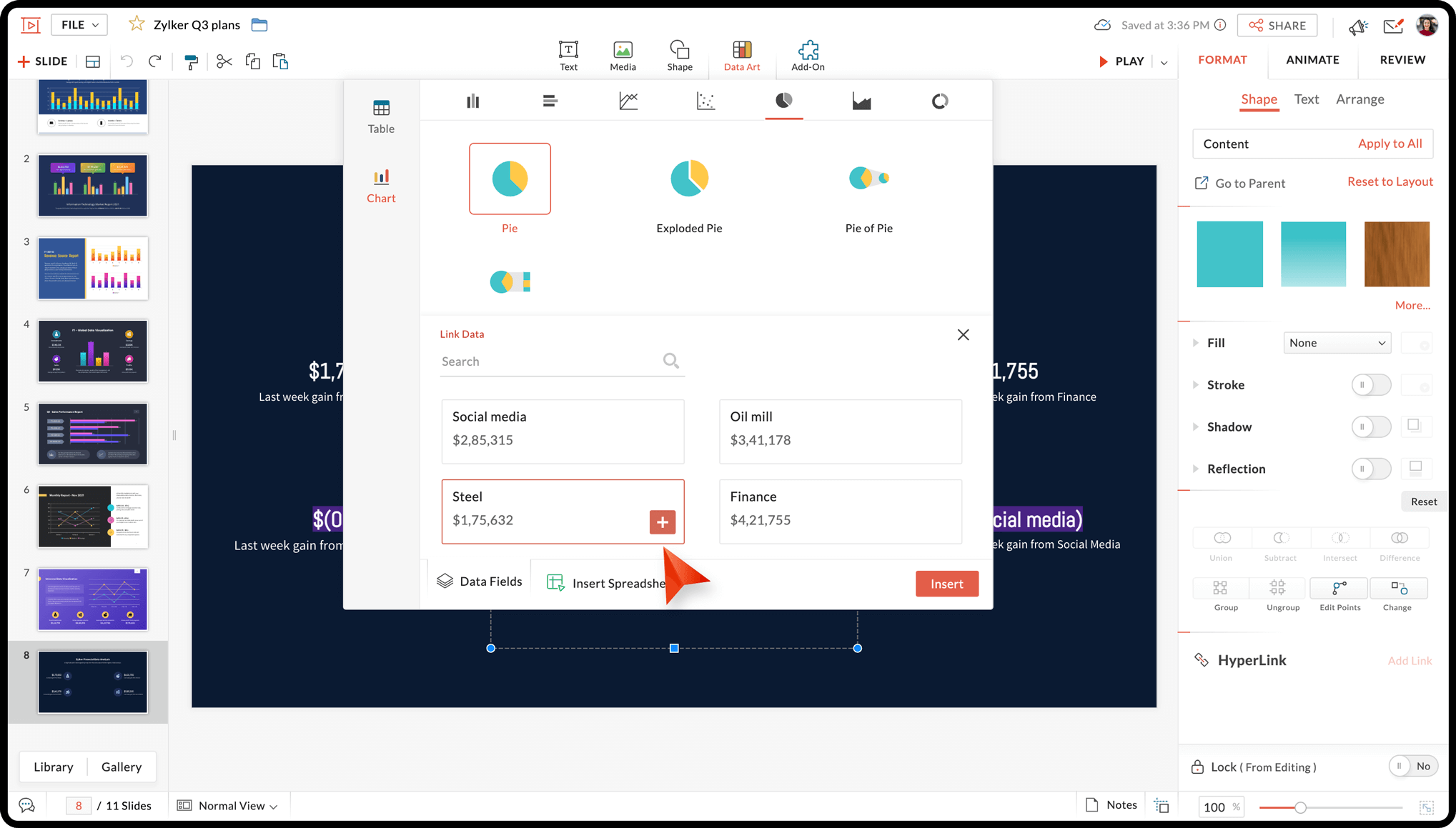Choose the Bar of Pie chart icon
The height and width of the screenshot is (828, 1456).
point(510,281)
